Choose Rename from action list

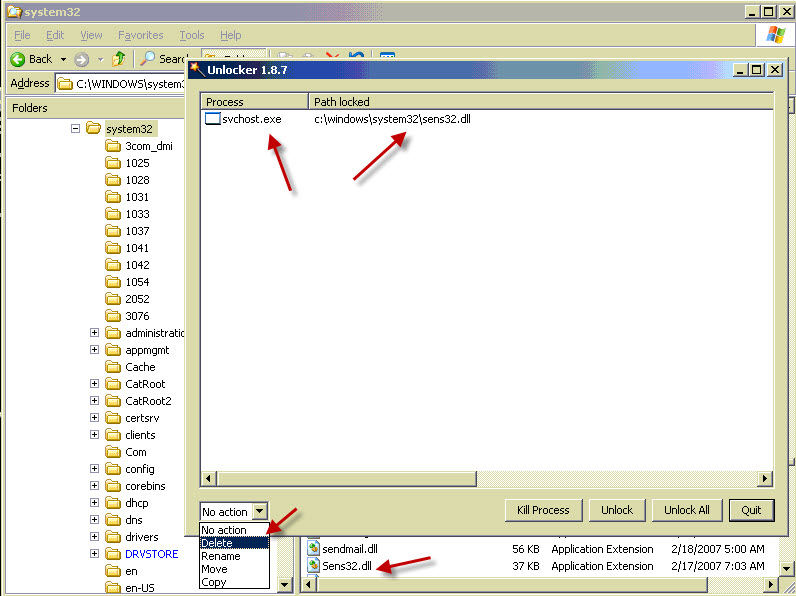click(x=234, y=556)
